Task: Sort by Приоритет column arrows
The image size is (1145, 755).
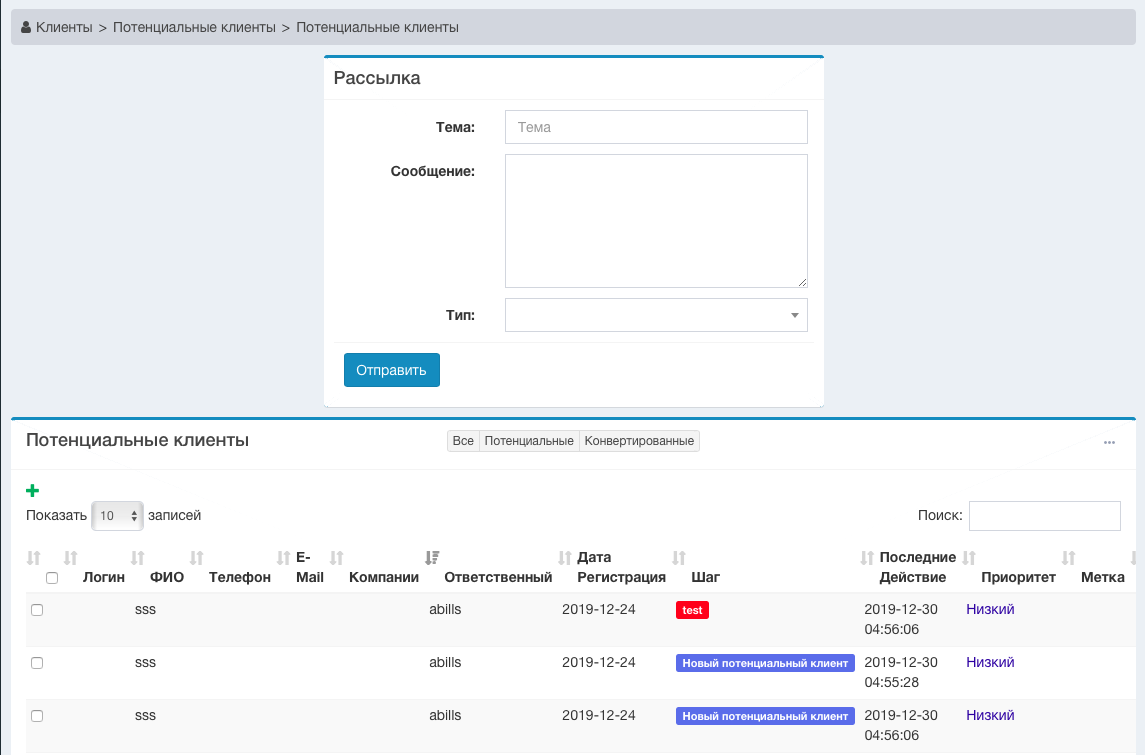Action: pyautogui.click(x=969, y=557)
